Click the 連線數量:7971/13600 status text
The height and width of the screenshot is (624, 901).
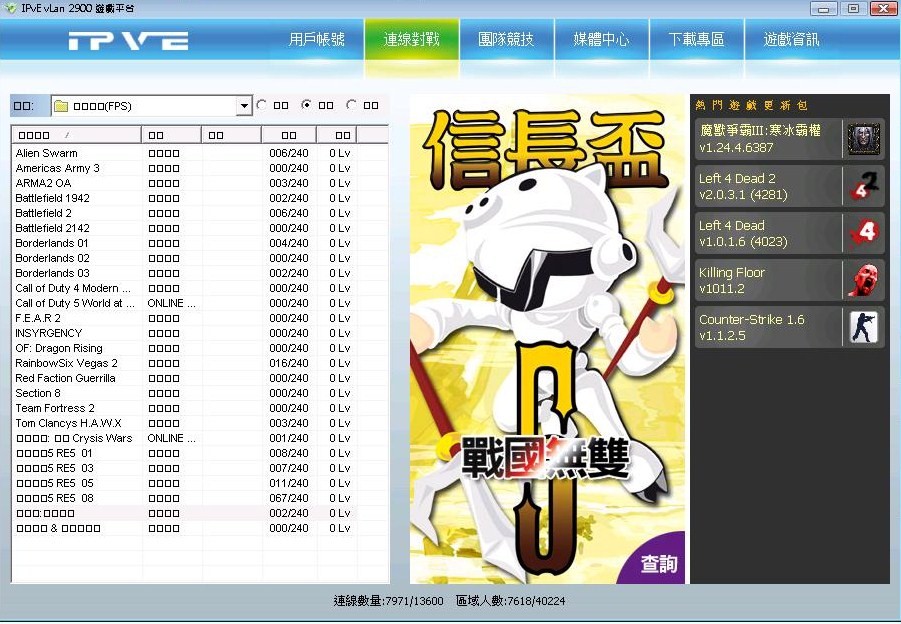tap(388, 601)
